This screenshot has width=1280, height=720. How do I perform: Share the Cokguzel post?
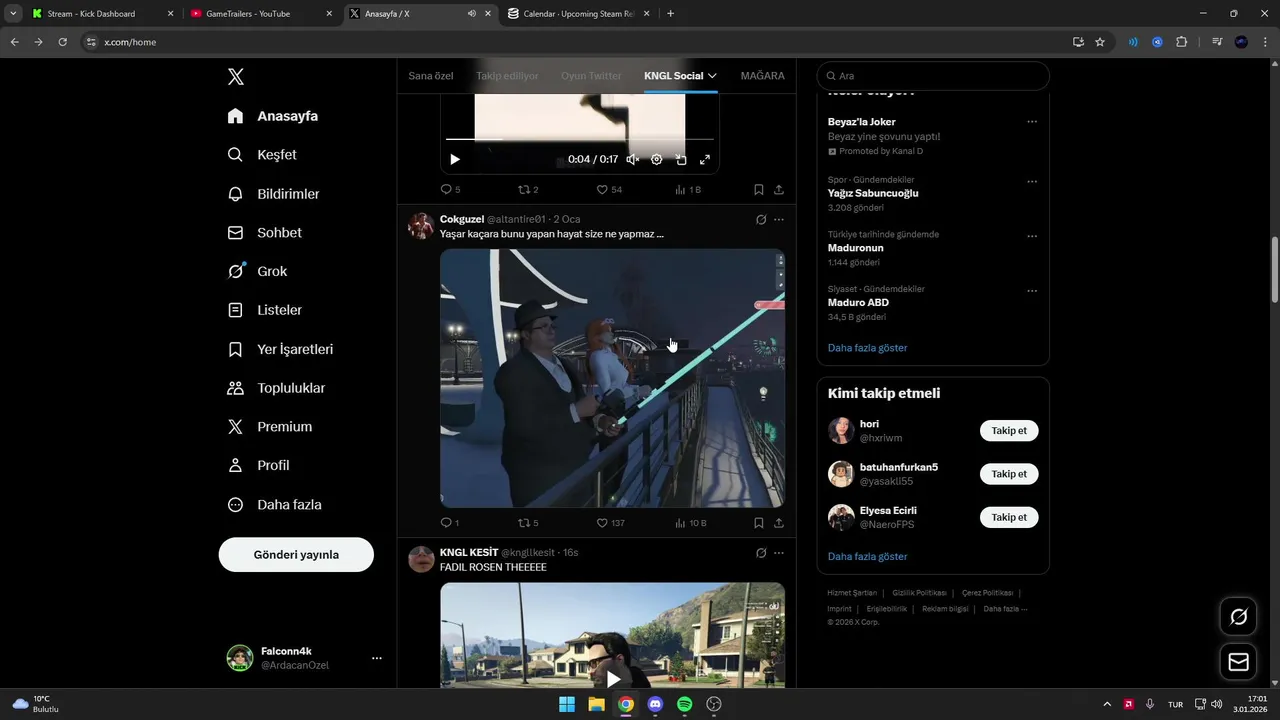coord(779,523)
